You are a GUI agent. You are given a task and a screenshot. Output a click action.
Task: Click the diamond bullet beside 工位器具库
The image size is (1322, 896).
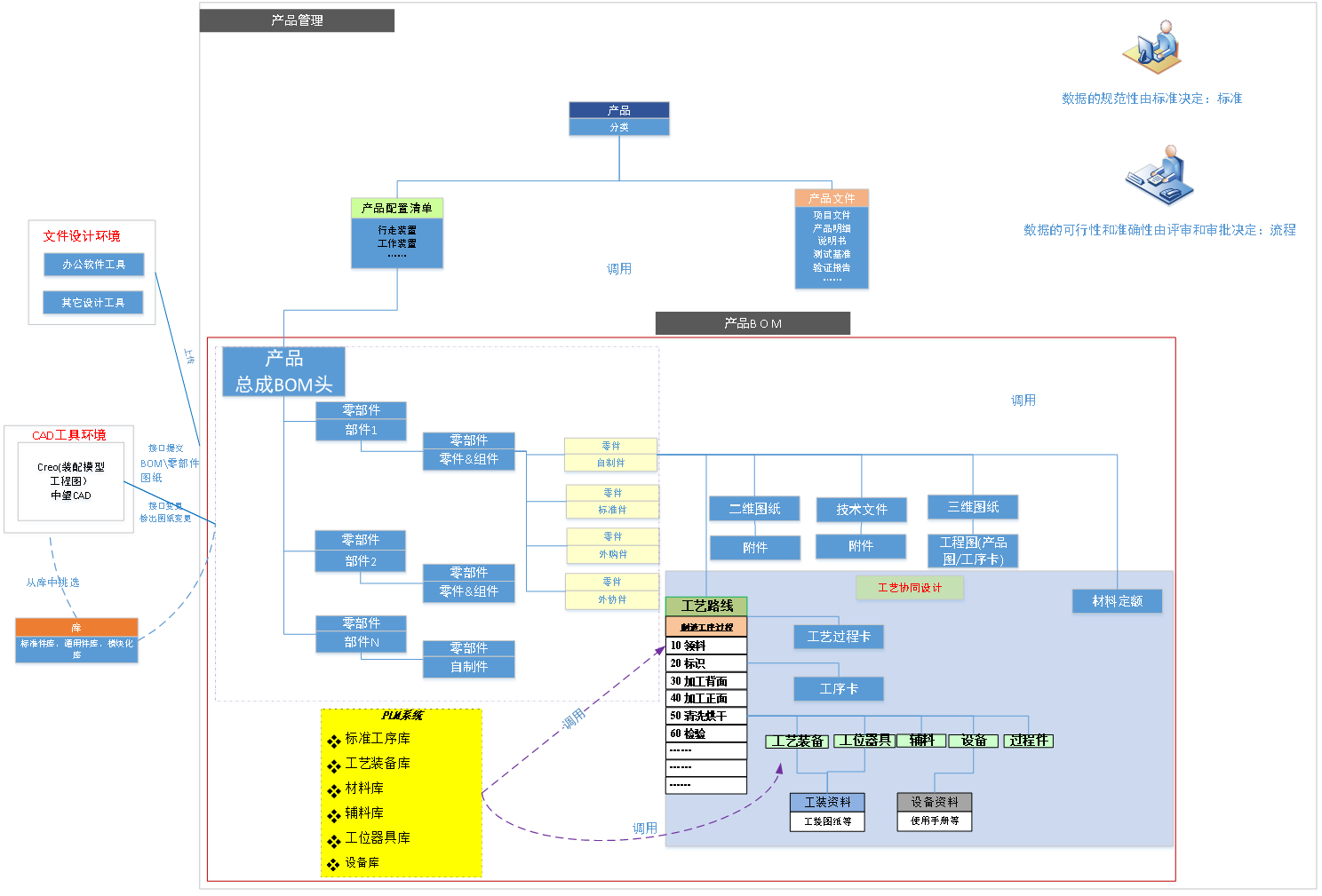tap(333, 840)
